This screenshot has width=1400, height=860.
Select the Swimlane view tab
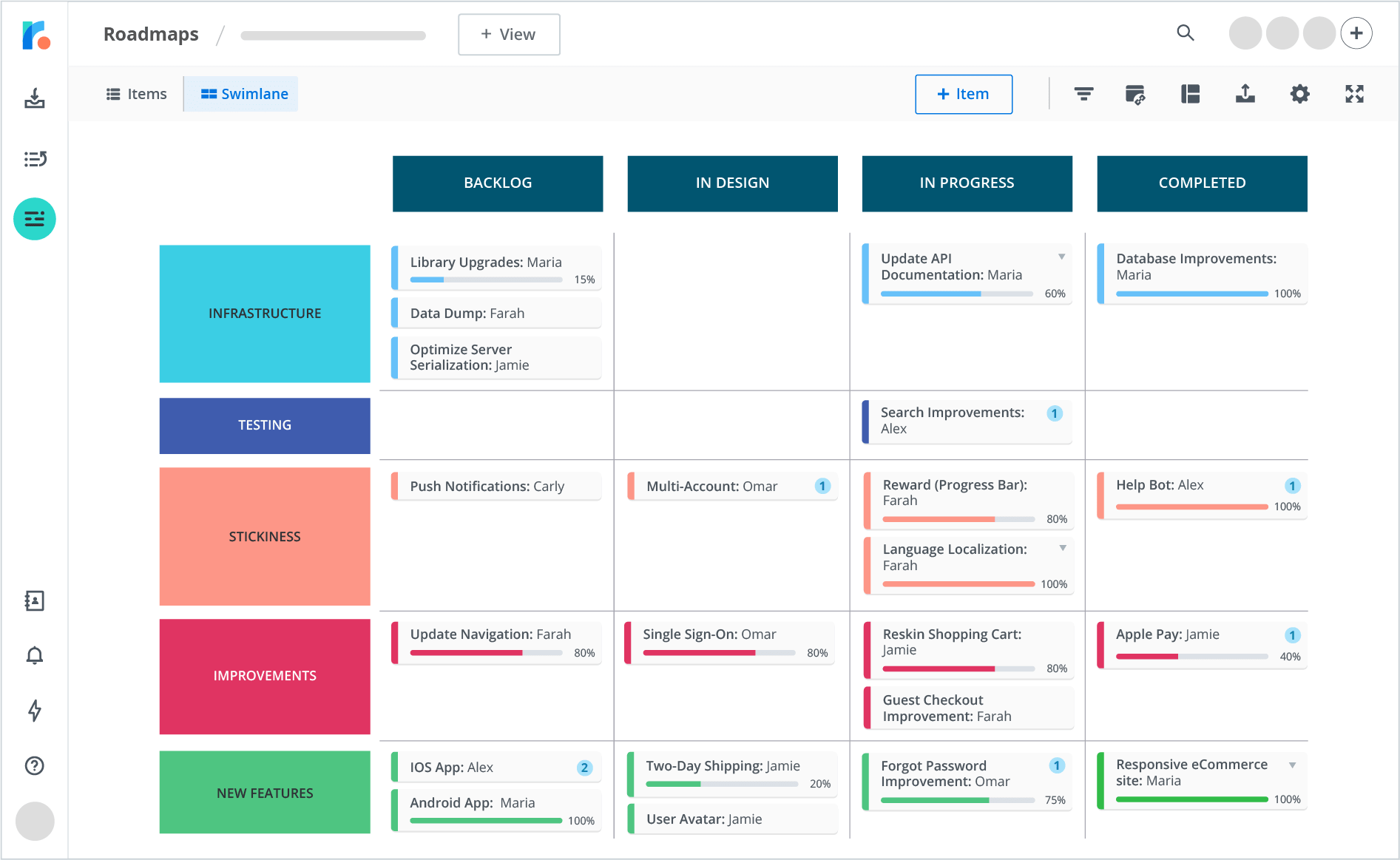(x=240, y=94)
